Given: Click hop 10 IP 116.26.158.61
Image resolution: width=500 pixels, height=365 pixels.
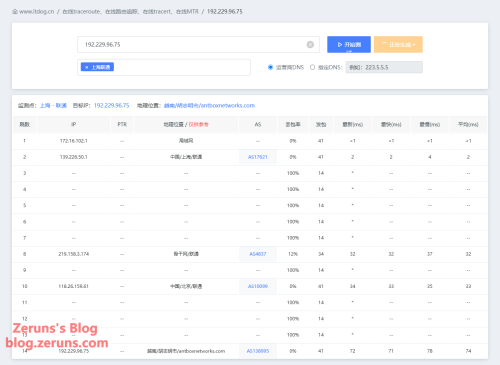Looking at the screenshot, I should click(x=74, y=286).
